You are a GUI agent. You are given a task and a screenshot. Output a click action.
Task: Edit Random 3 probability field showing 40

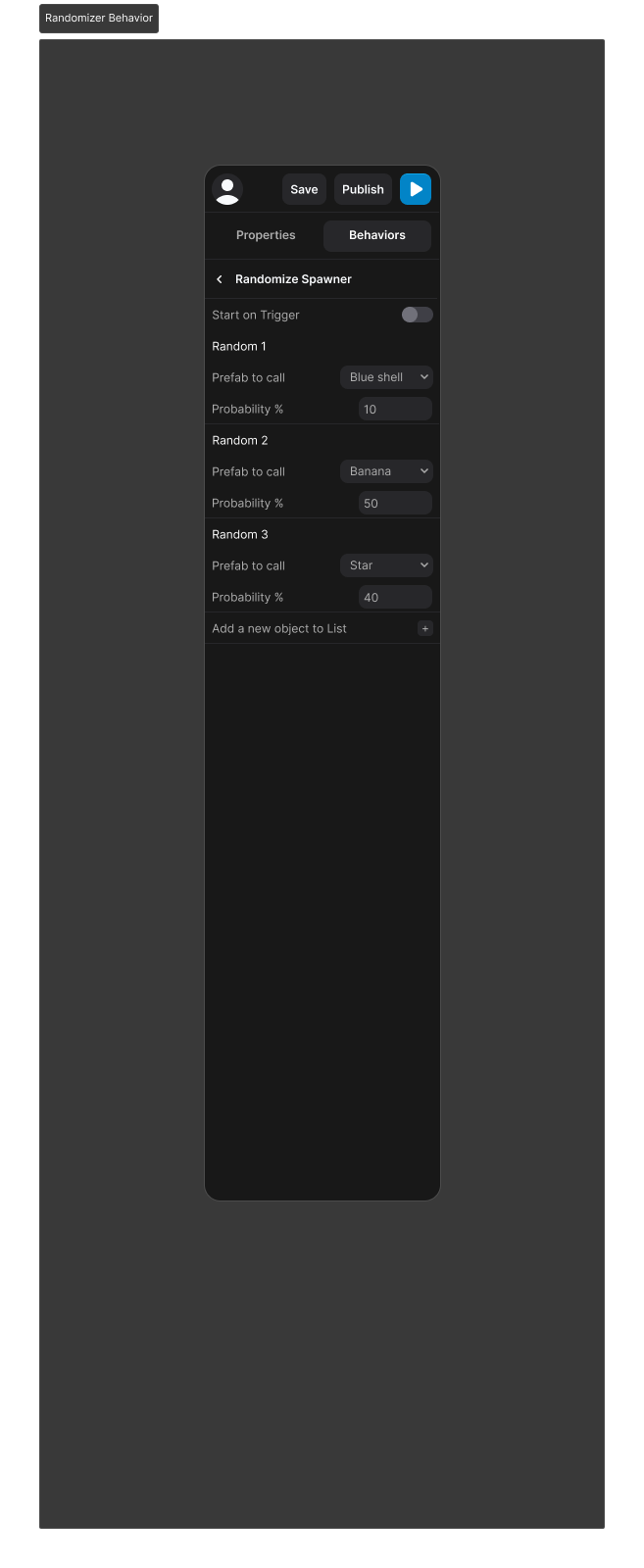pyautogui.click(x=396, y=597)
